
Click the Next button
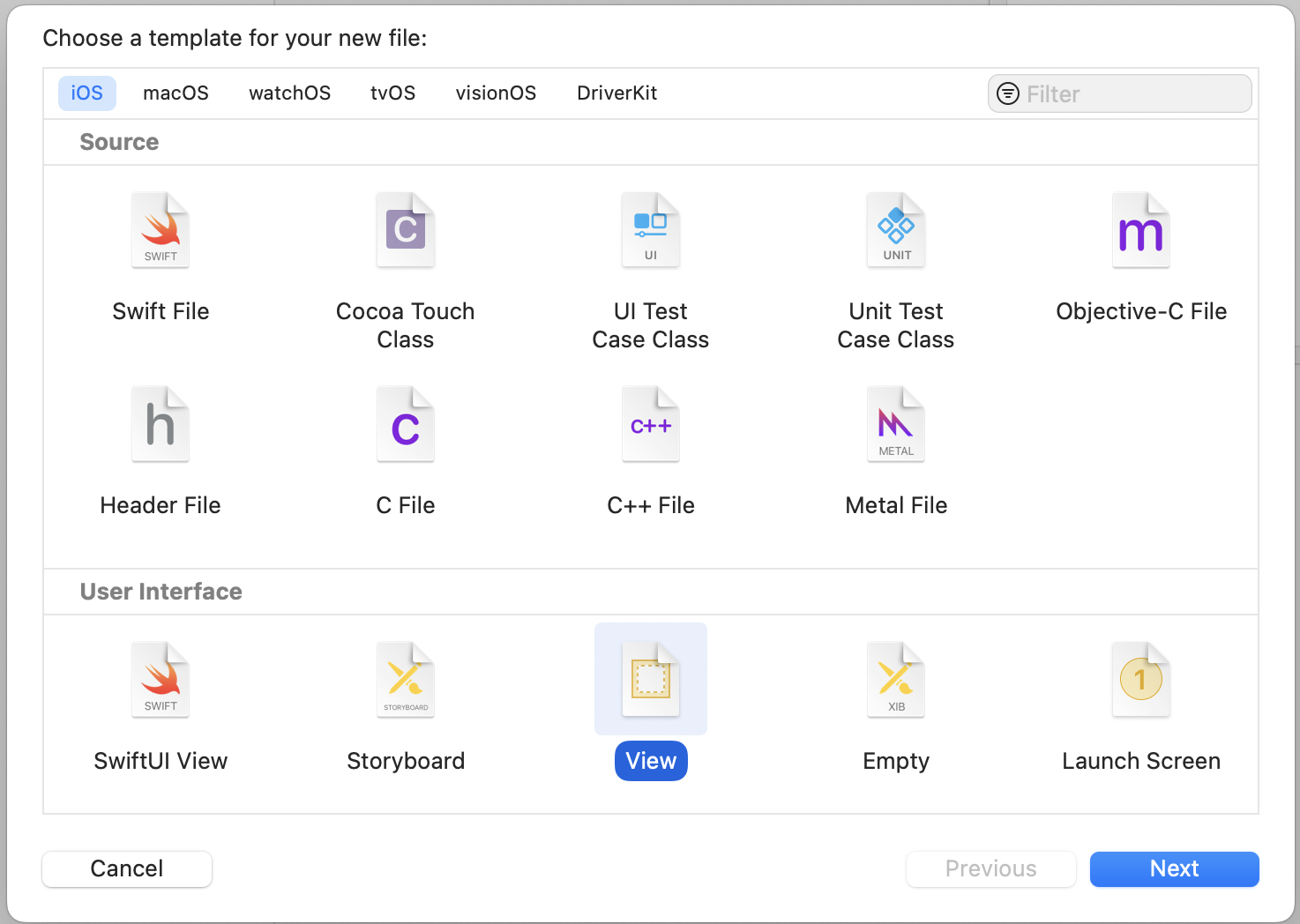pos(1174,869)
